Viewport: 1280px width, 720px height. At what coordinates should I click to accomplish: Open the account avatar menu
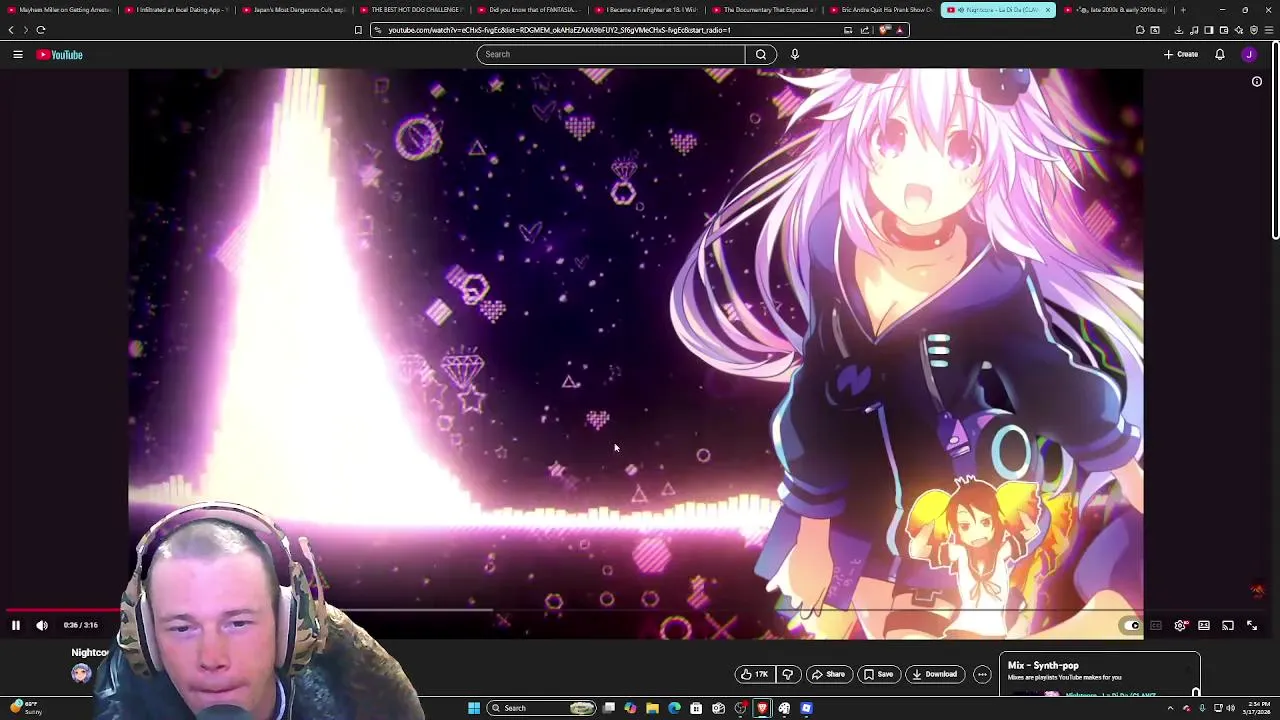(1249, 54)
